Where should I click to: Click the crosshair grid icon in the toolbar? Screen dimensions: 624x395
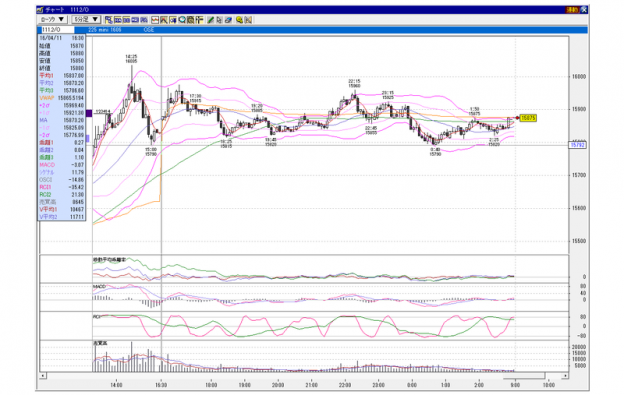199,20
